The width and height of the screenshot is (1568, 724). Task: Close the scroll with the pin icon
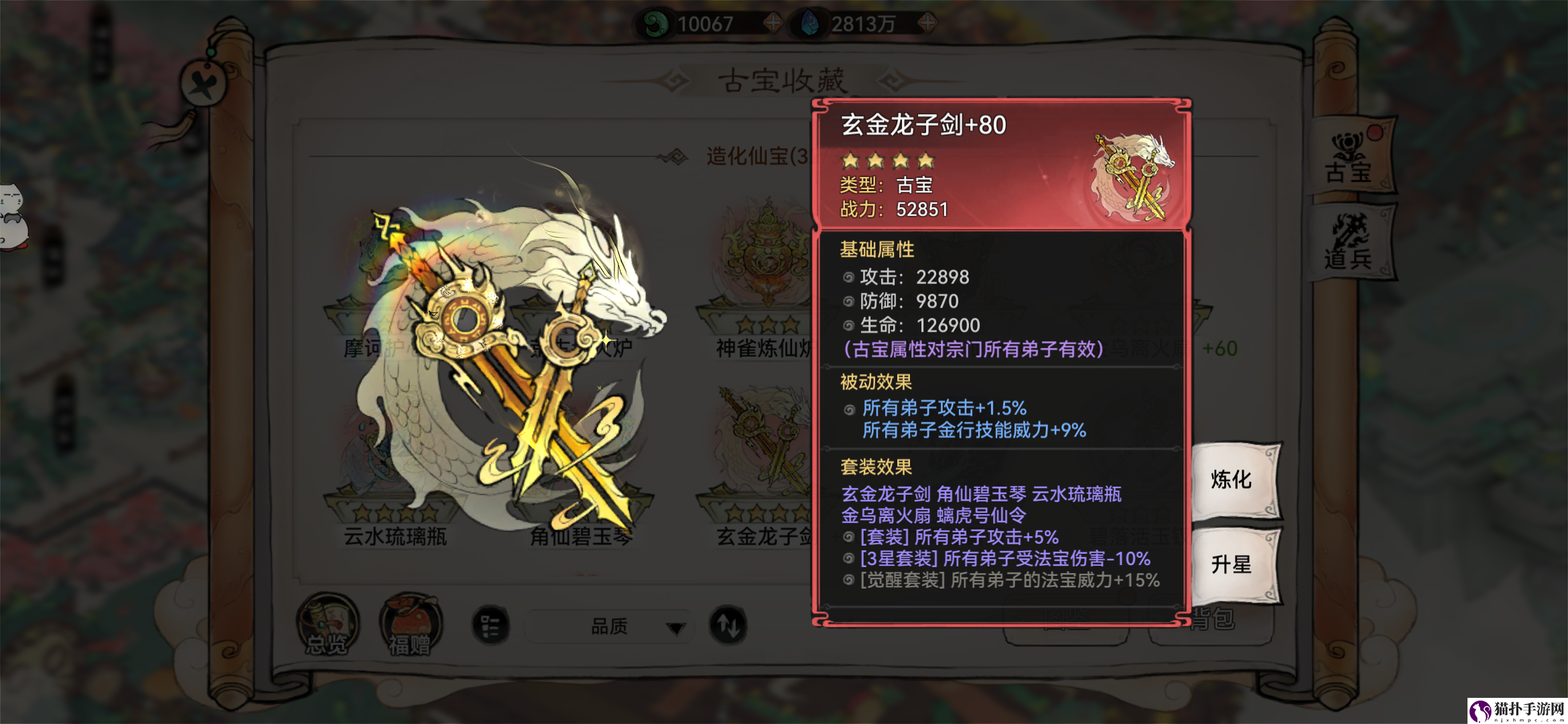point(204,85)
